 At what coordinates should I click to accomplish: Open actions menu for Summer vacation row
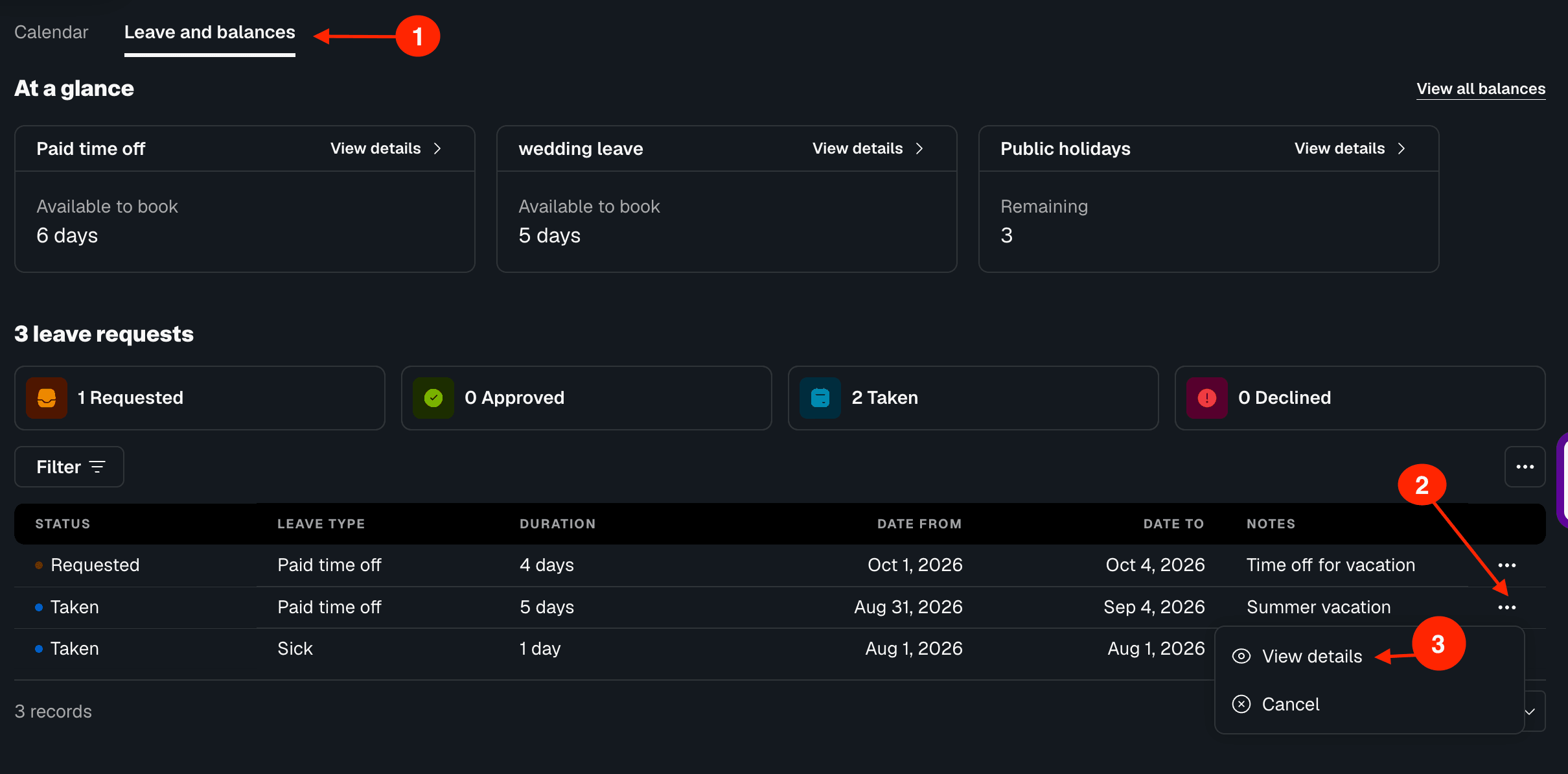click(x=1507, y=607)
